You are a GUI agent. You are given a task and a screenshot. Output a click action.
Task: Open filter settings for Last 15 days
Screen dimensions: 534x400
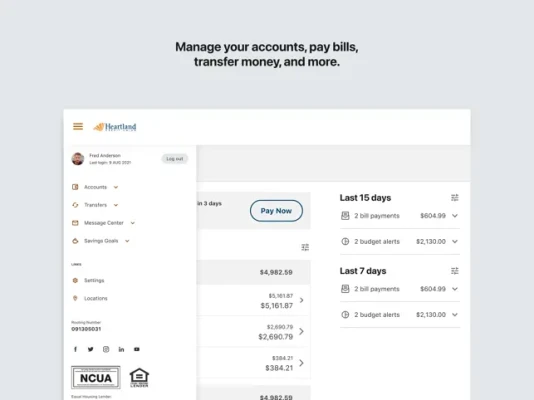pos(455,198)
